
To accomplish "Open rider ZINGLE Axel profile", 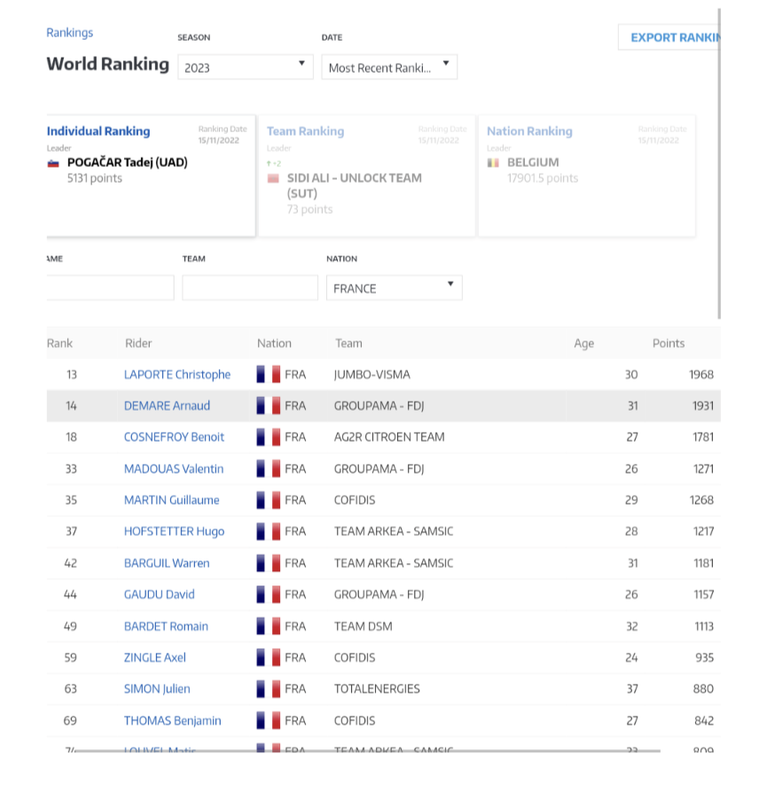I will (x=155, y=658).
